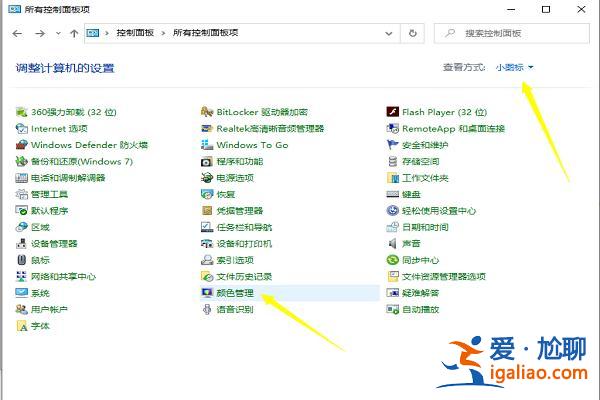Click the 管理工具 icon
Image resolution: width=600 pixels, height=400 pixels.
point(21,194)
